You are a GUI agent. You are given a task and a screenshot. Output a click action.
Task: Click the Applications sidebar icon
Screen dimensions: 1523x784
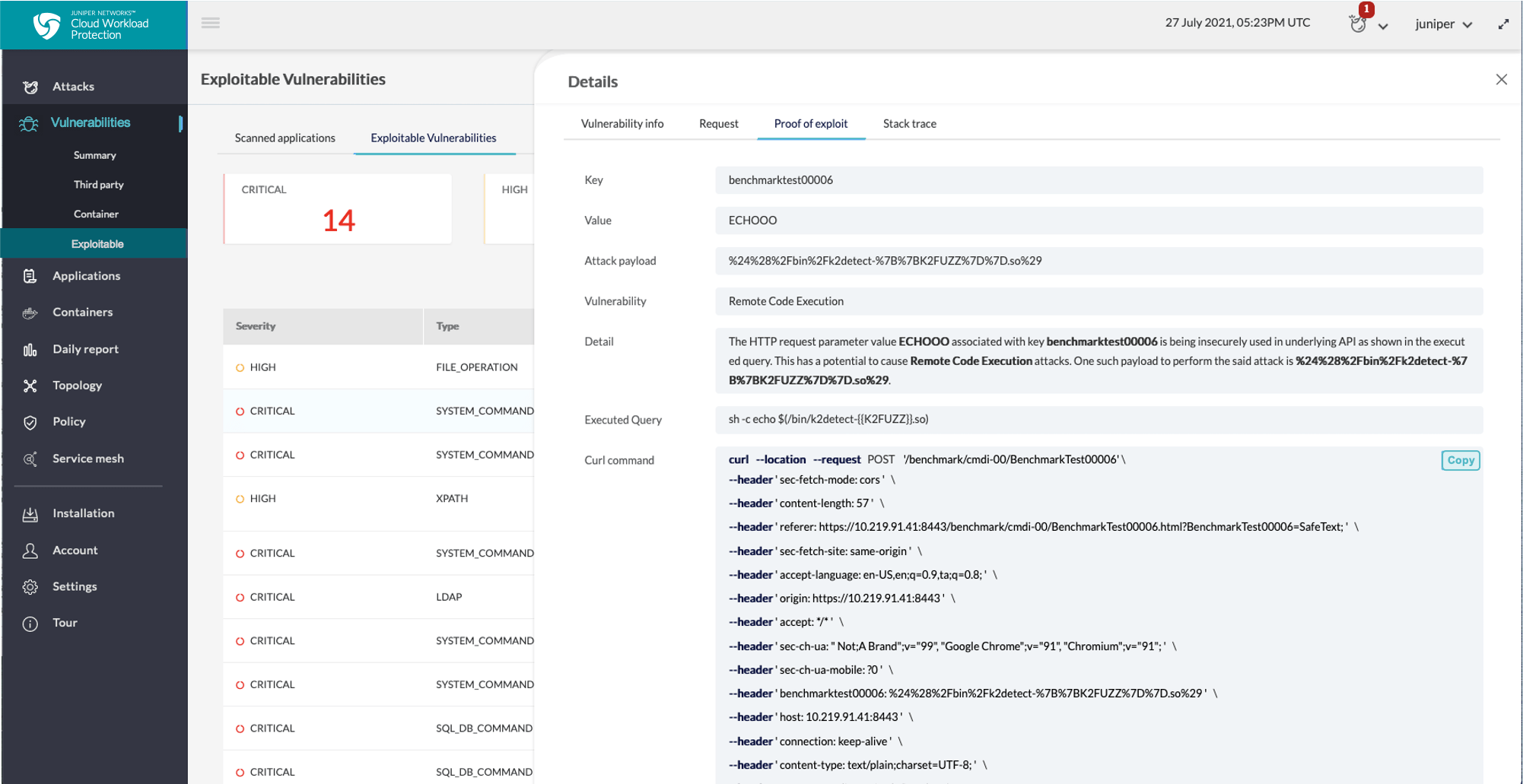click(x=30, y=275)
